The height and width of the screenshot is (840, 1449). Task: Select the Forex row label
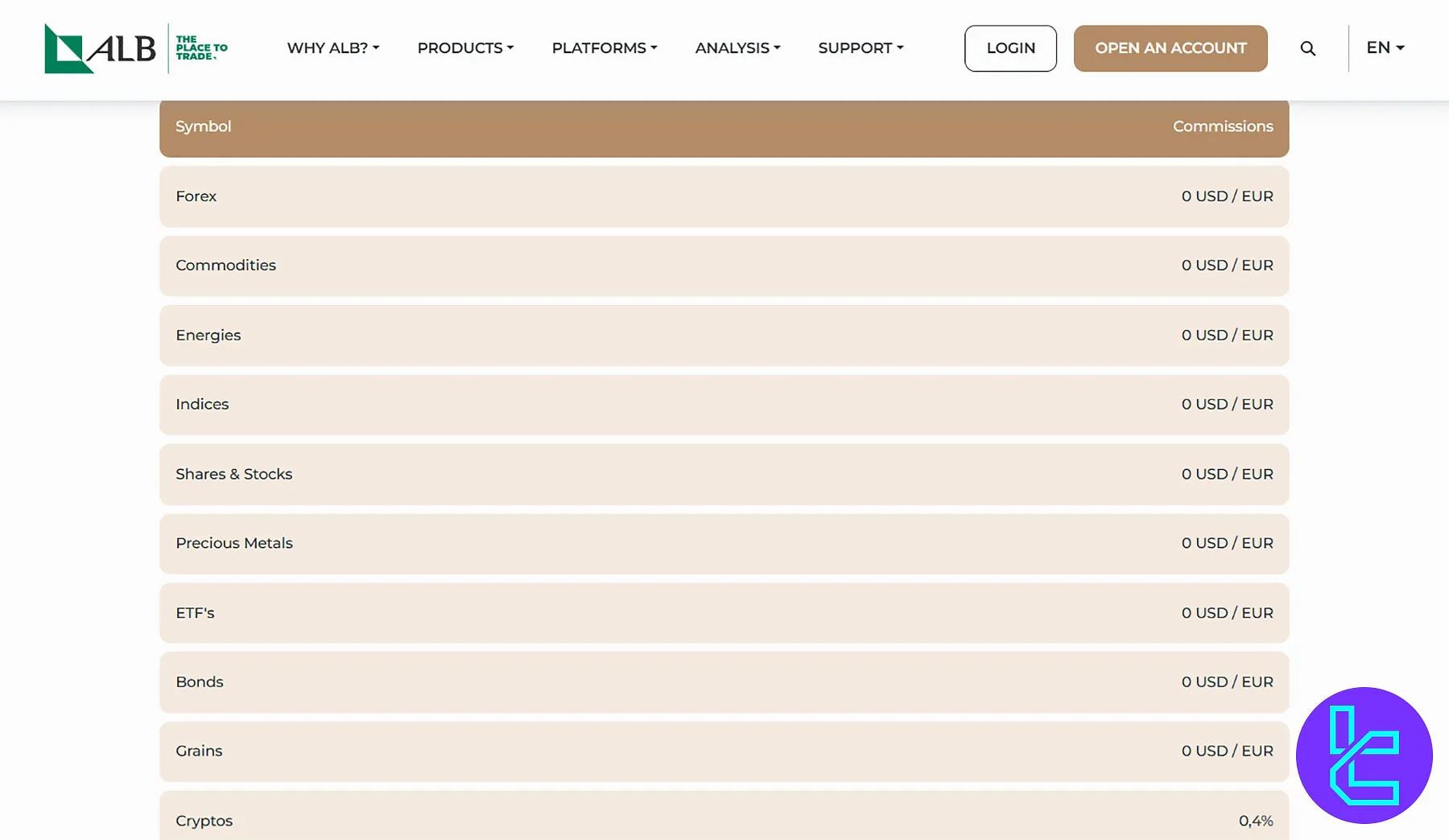tap(196, 196)
